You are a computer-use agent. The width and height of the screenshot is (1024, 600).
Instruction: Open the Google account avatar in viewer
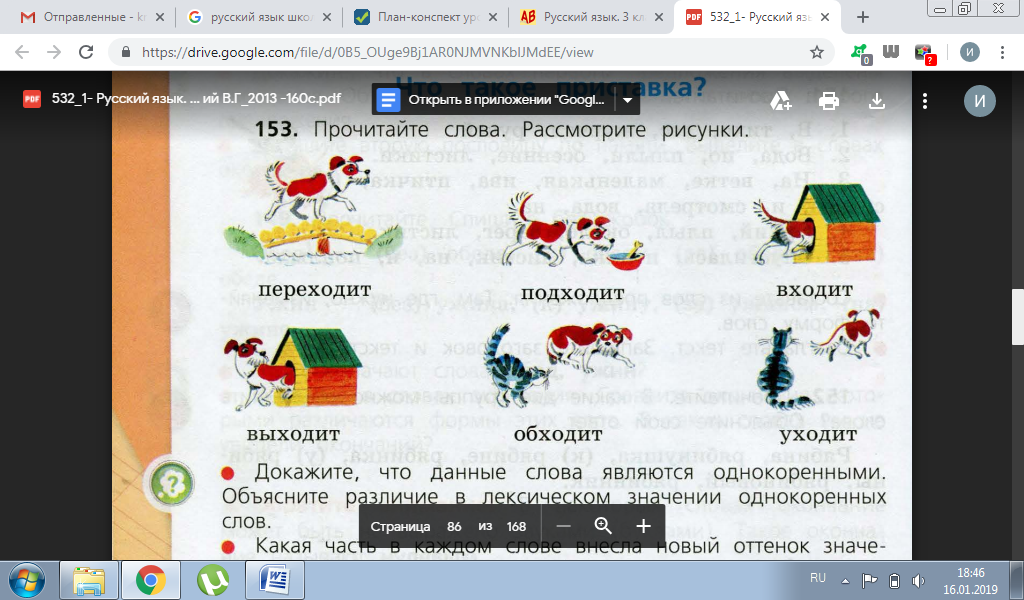pos(980,101)
